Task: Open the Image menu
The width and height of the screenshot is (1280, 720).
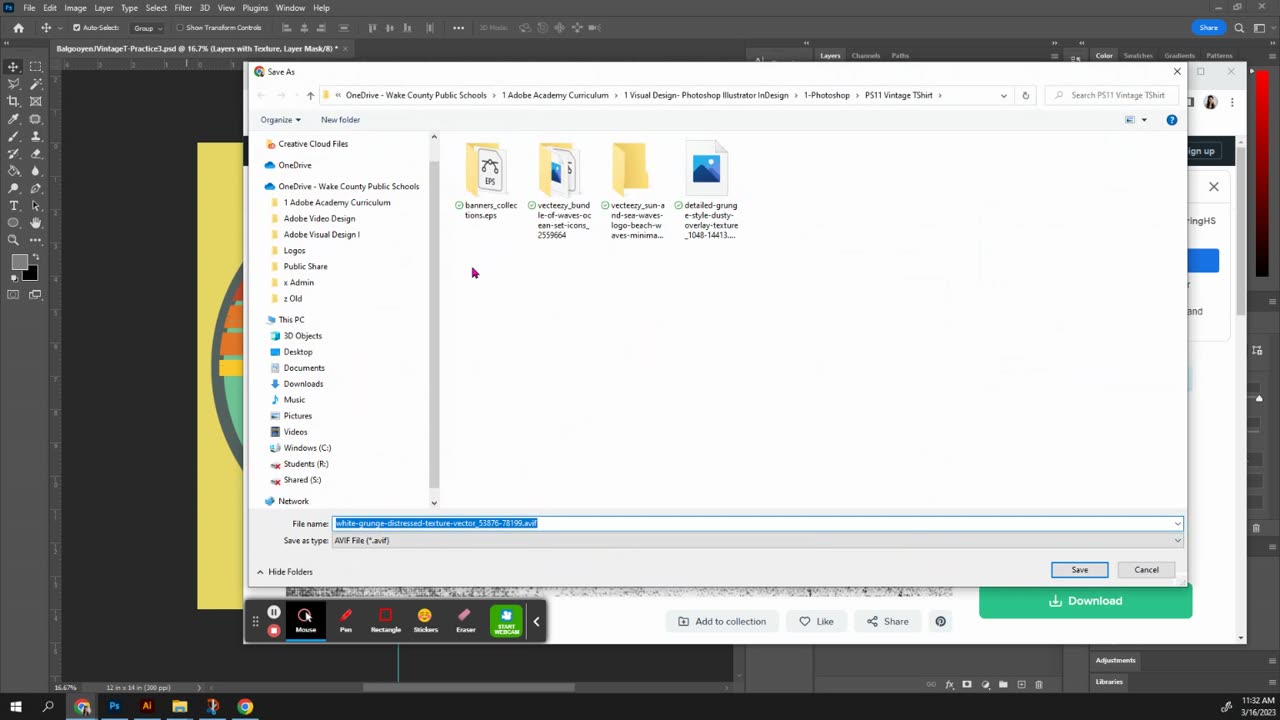Action: point(75,8)
